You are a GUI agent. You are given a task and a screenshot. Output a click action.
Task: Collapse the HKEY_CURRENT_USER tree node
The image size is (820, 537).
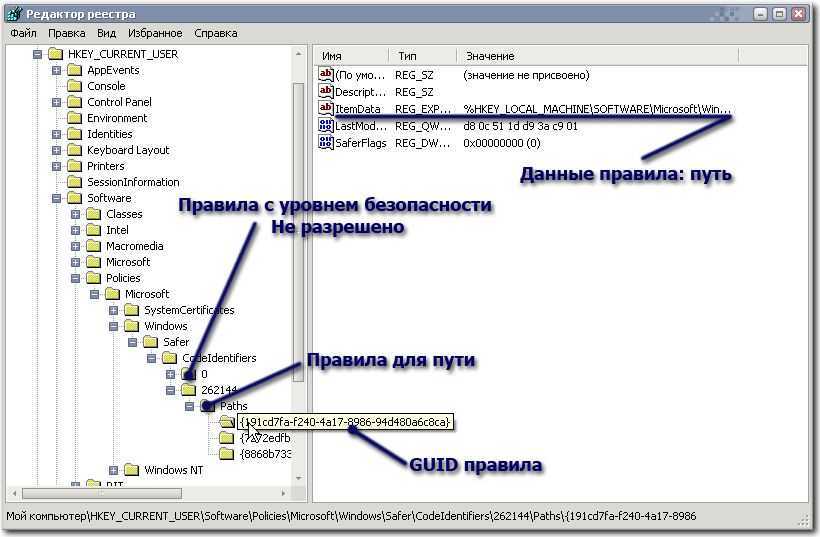click(x=38, y=54)
